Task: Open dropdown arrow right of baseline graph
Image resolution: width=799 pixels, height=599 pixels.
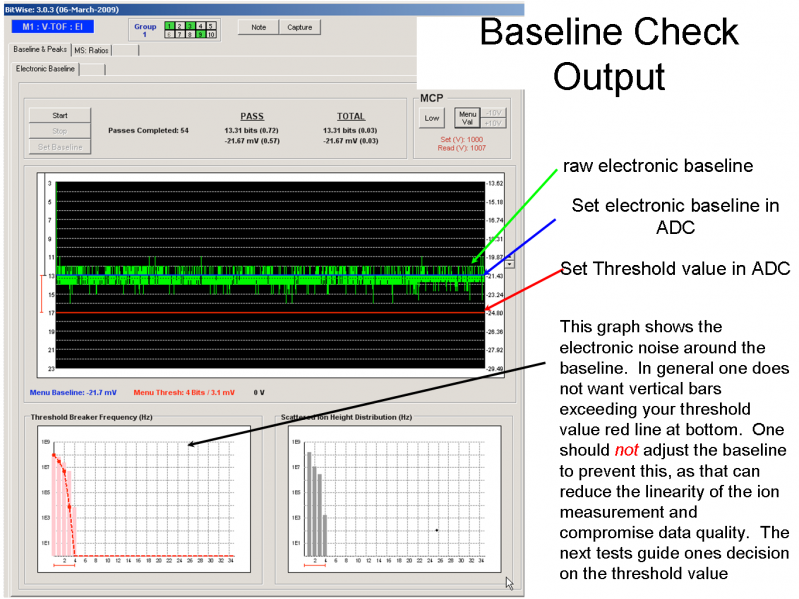Action: [x=511, y=264]
